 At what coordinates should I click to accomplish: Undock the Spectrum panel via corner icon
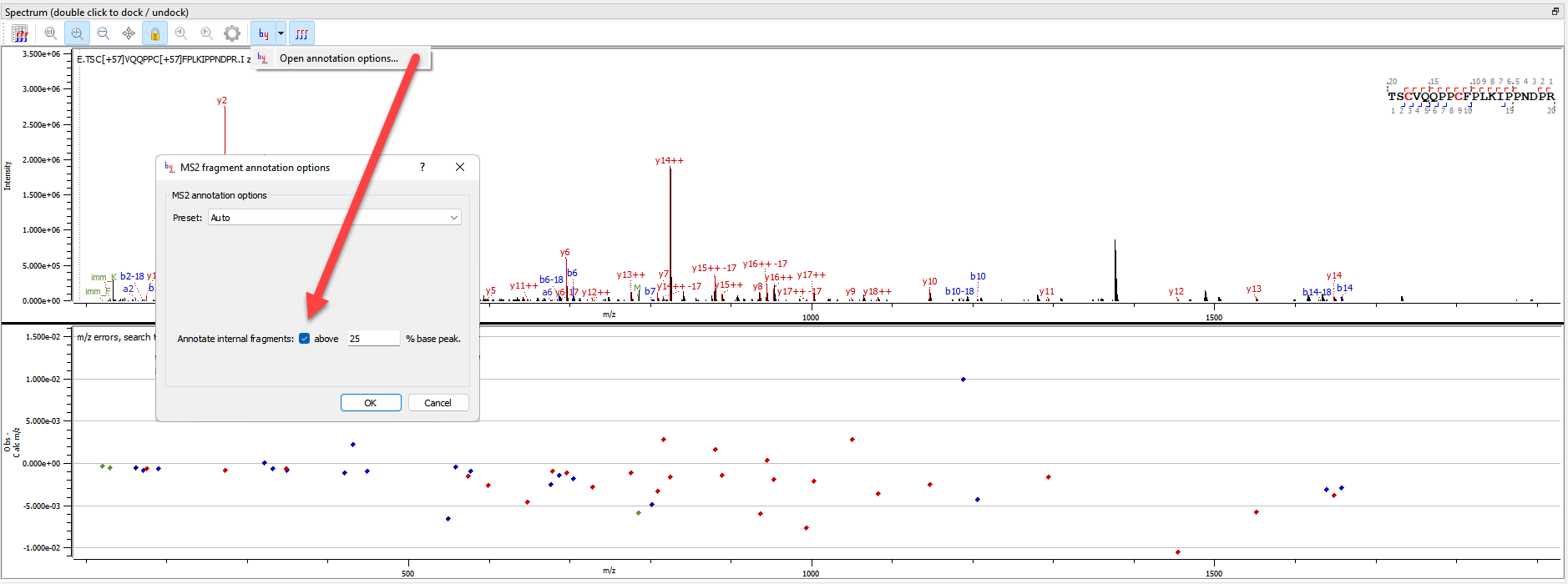(1555, 12)
